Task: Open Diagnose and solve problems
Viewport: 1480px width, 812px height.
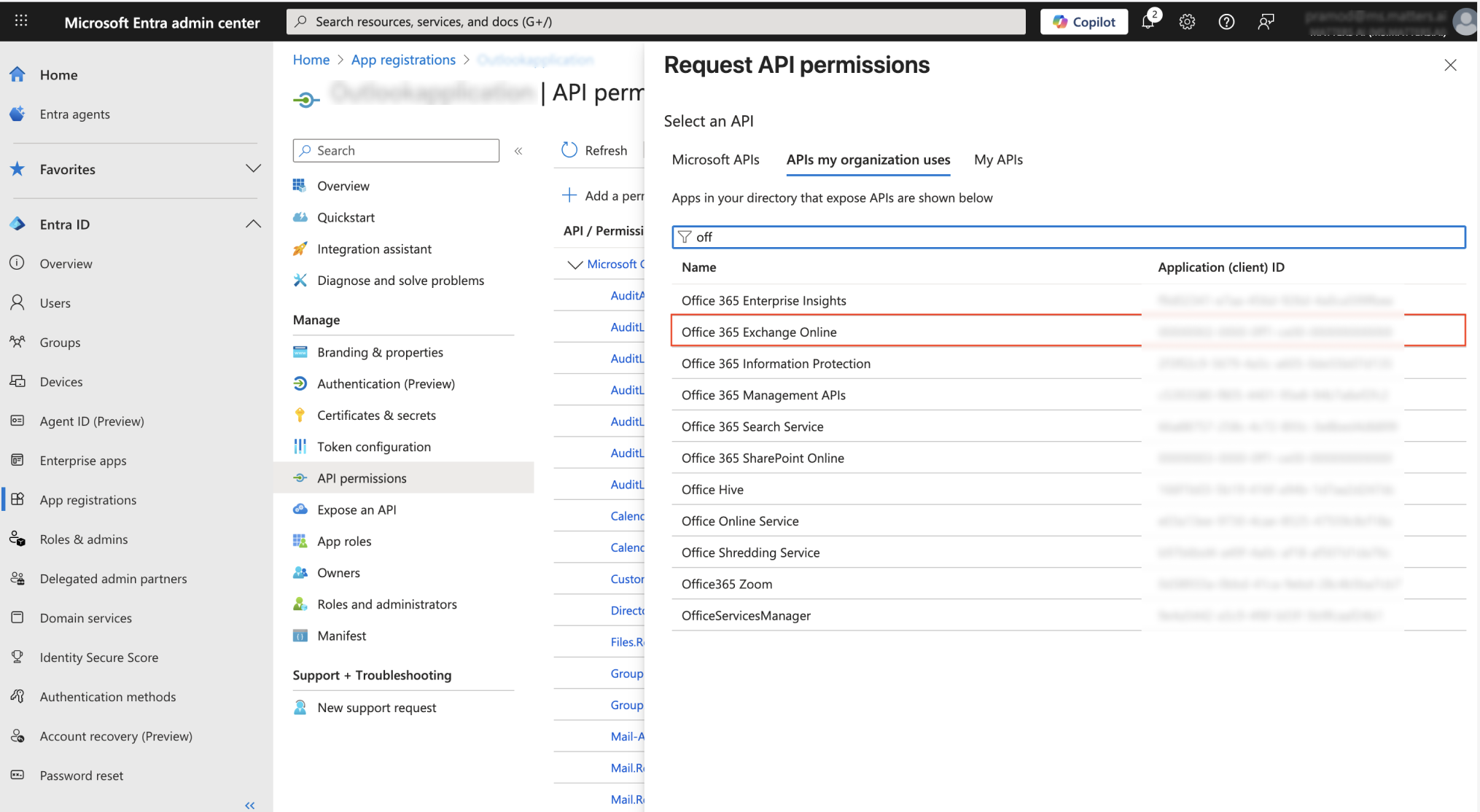Action: click(401, 281)
